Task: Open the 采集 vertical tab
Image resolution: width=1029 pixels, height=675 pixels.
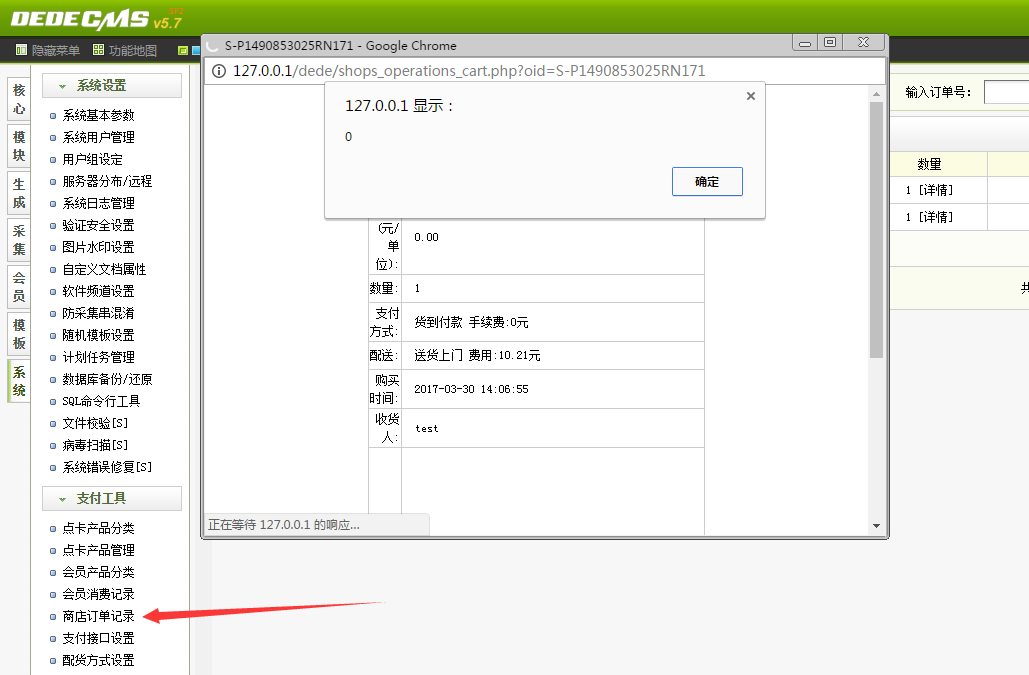Action: [x=19, y=240]
